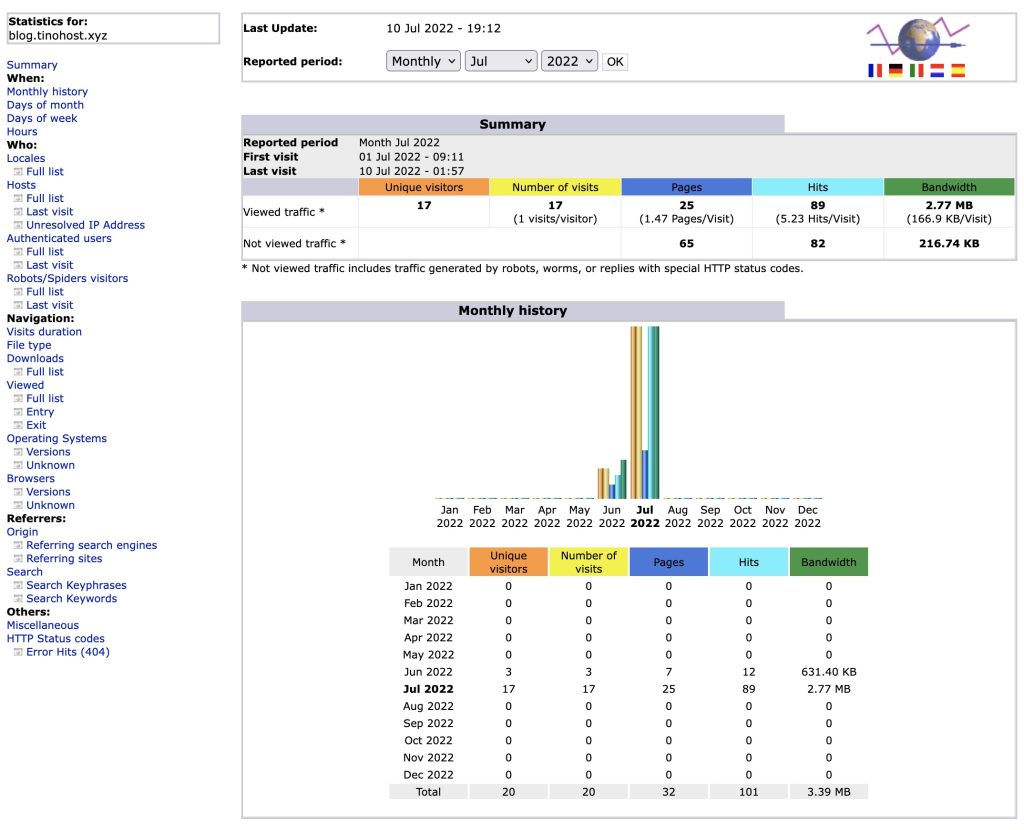Click yellow Number of visits header in Summary table
Viewport: 1024px width, 830px height.
555,187
